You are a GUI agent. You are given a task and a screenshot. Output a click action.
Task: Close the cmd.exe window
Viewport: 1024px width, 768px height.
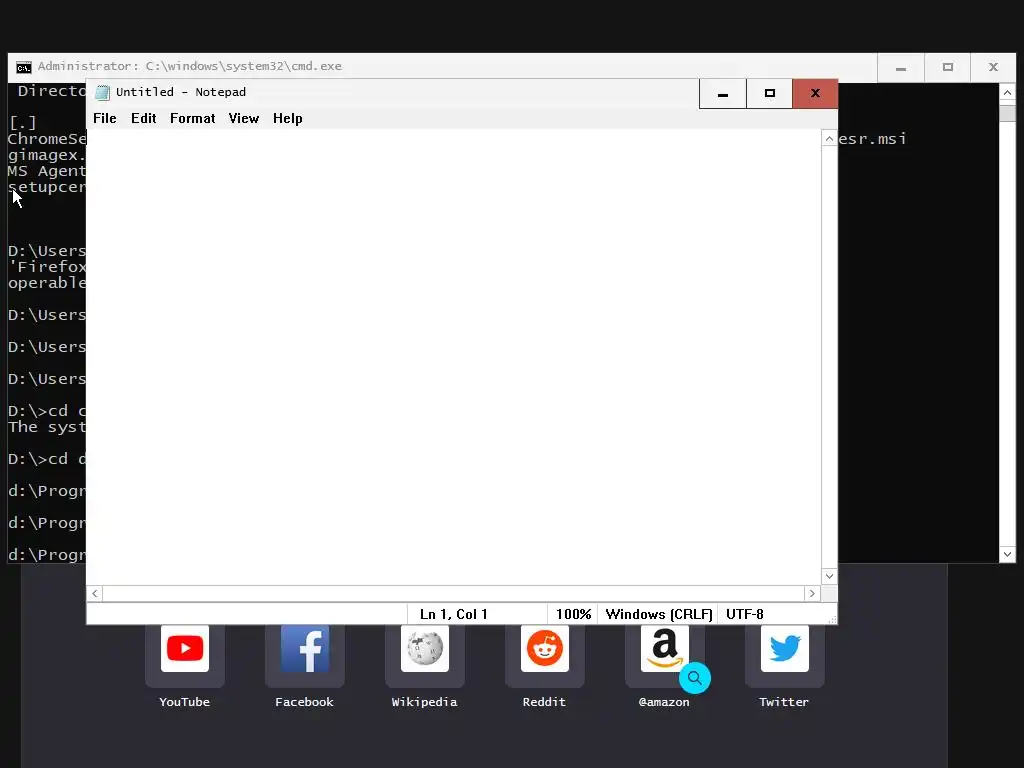point(993,68)
